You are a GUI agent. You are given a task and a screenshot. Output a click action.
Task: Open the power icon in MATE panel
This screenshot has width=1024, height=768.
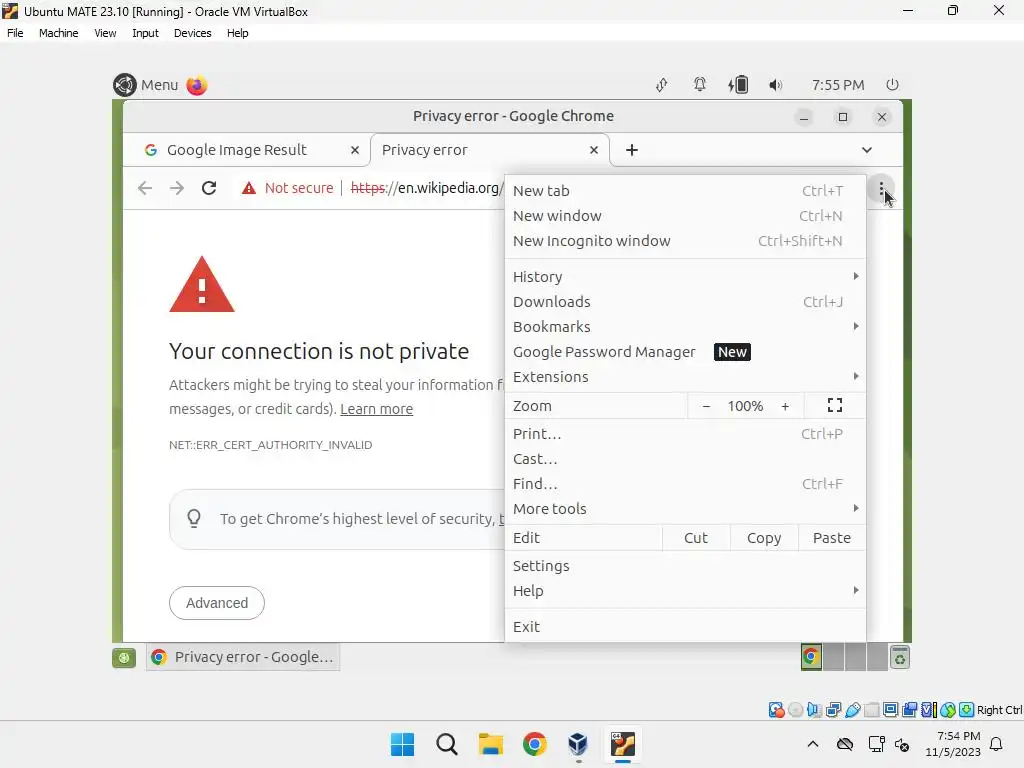point(892,84)
